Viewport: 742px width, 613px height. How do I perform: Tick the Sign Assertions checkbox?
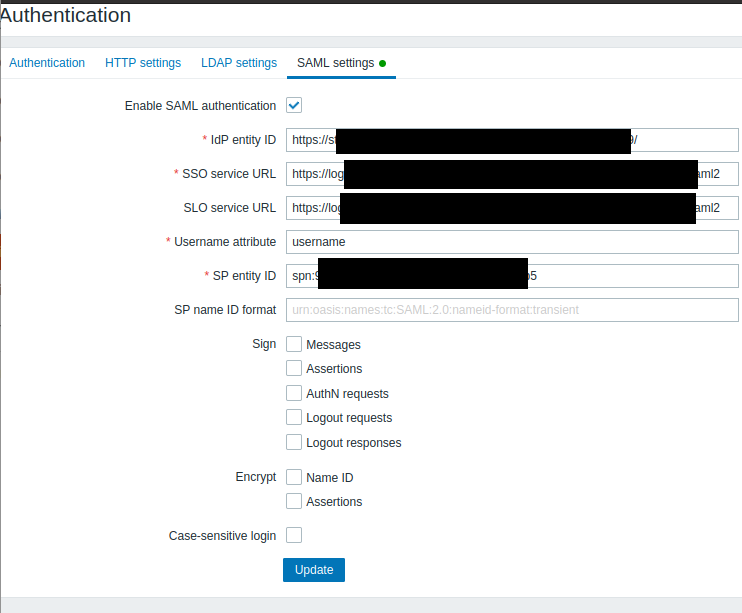294,368
